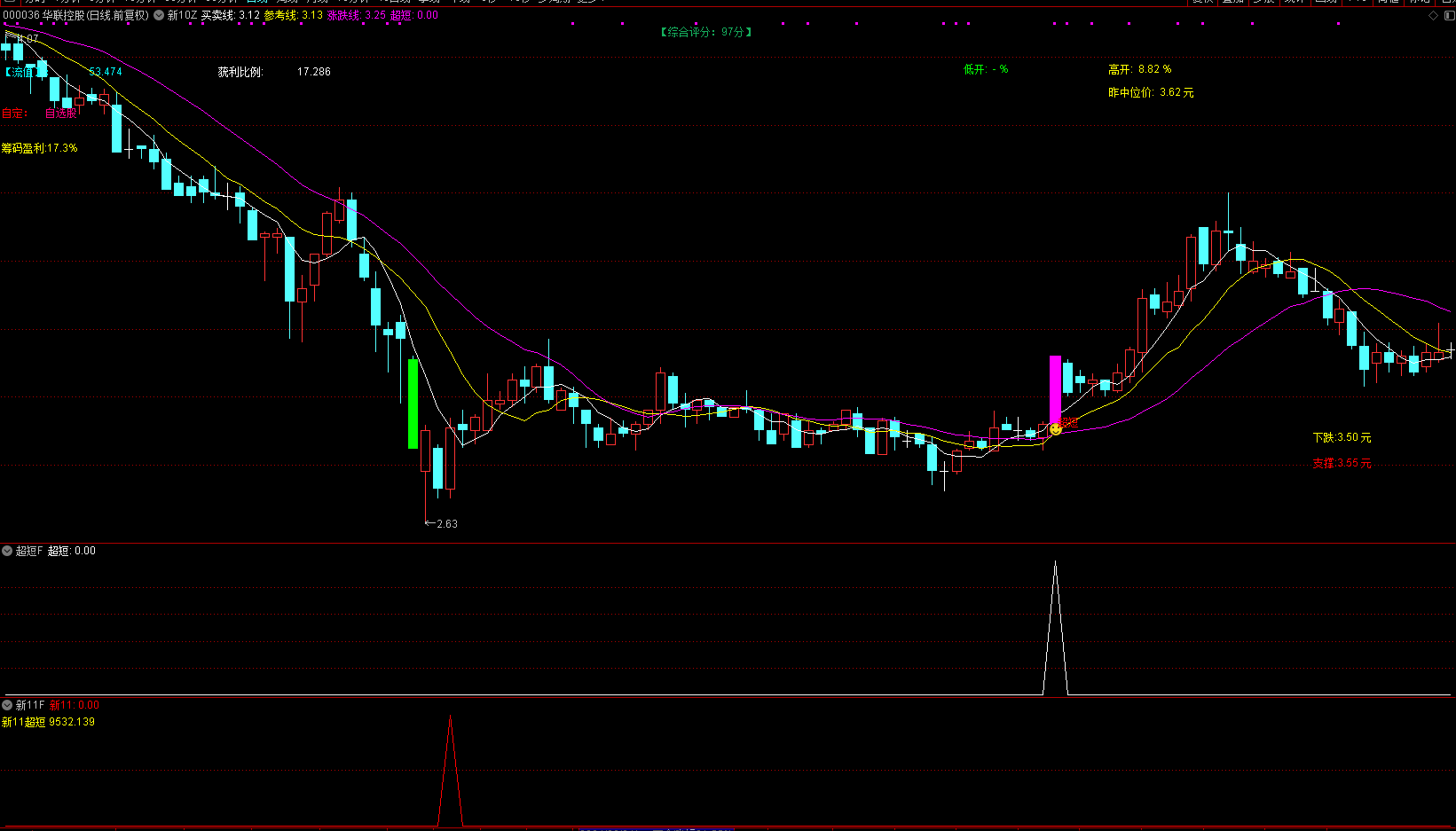This screenshot has height=831, width=1456.
Task: Click the 下跌:3.50元 price label
Action: click(x=1342, y=437)
